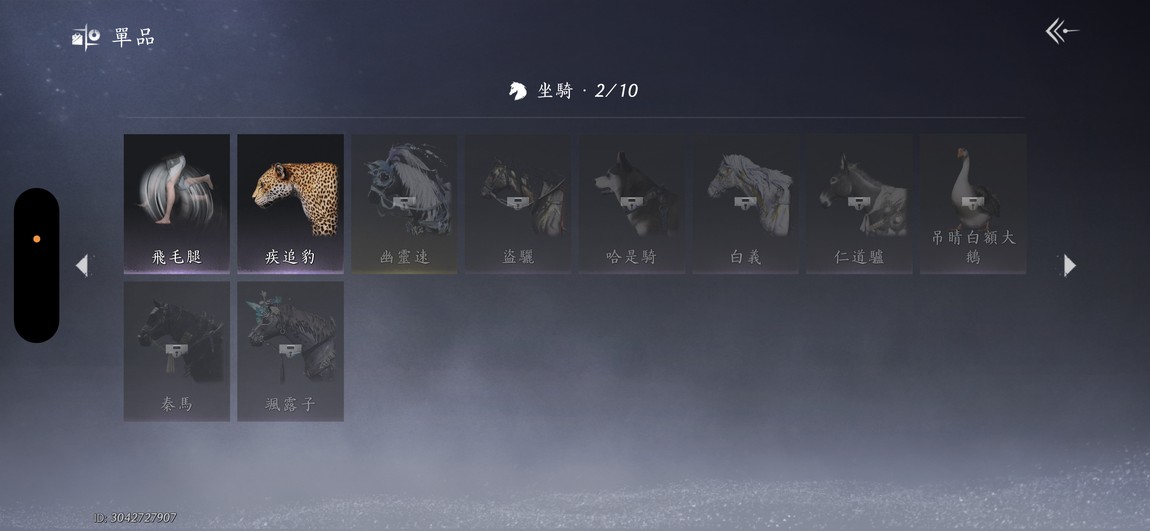Click the 坐騎 2/10 category title

(574, 91)
